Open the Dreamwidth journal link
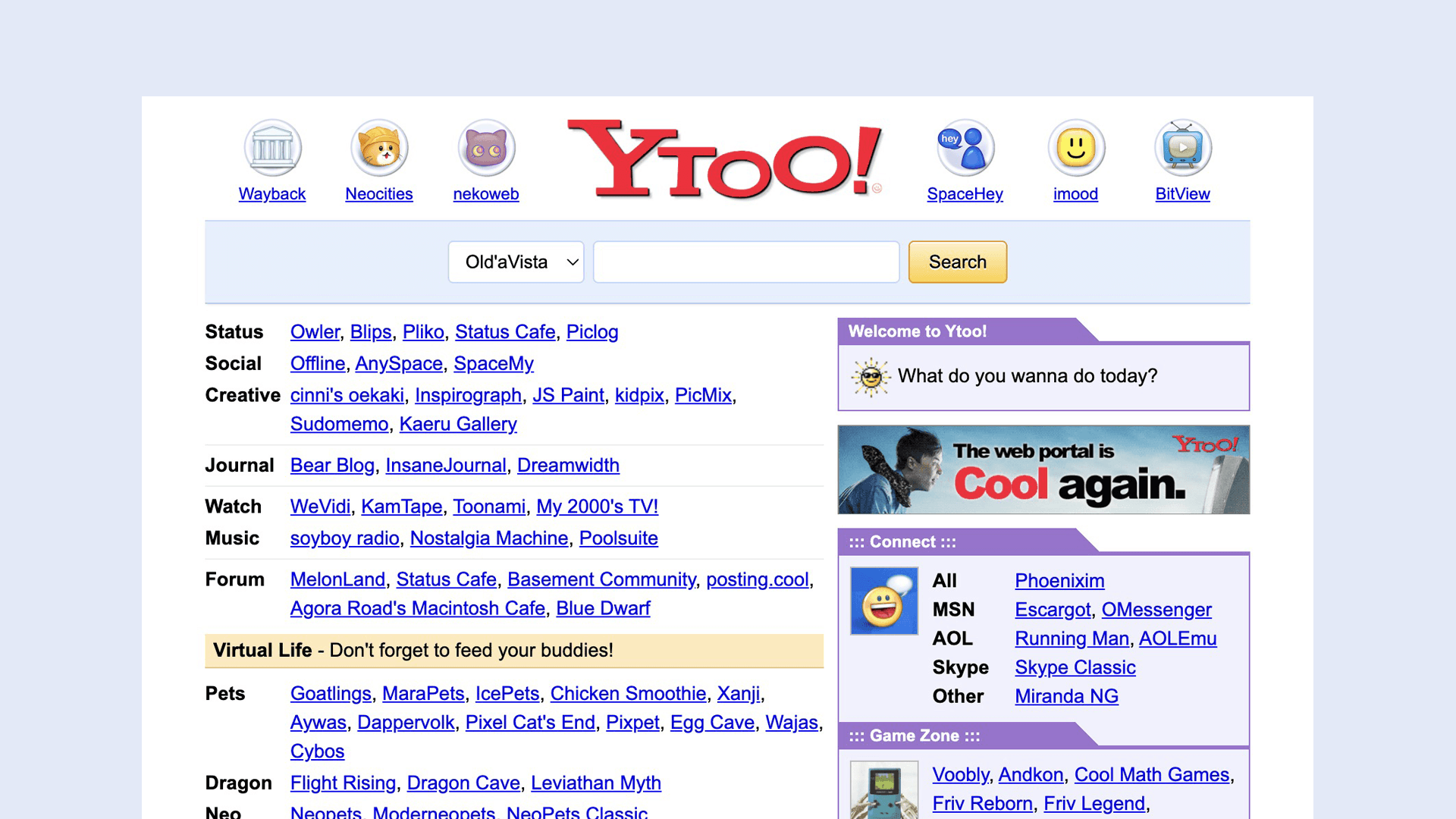This screenshot has height=819, width=1456. tap(568, 465)
